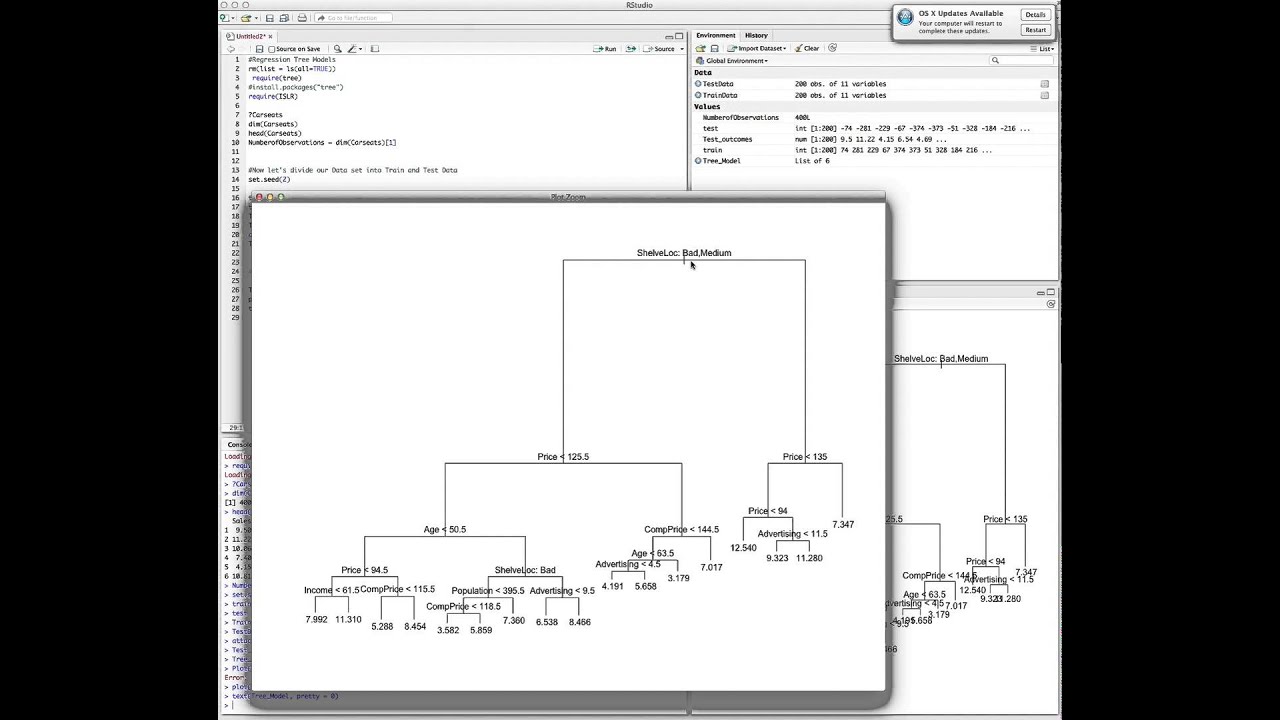Click the editor back navigation arrow
This screenshot has width=1280, height=720.
pos(231,49)
